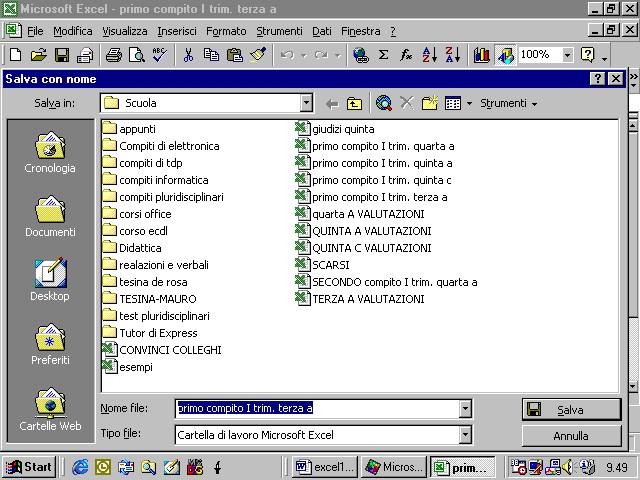640x480 pixels.
Task: Click the Open file toolbar icon
Action: point(39,54)
